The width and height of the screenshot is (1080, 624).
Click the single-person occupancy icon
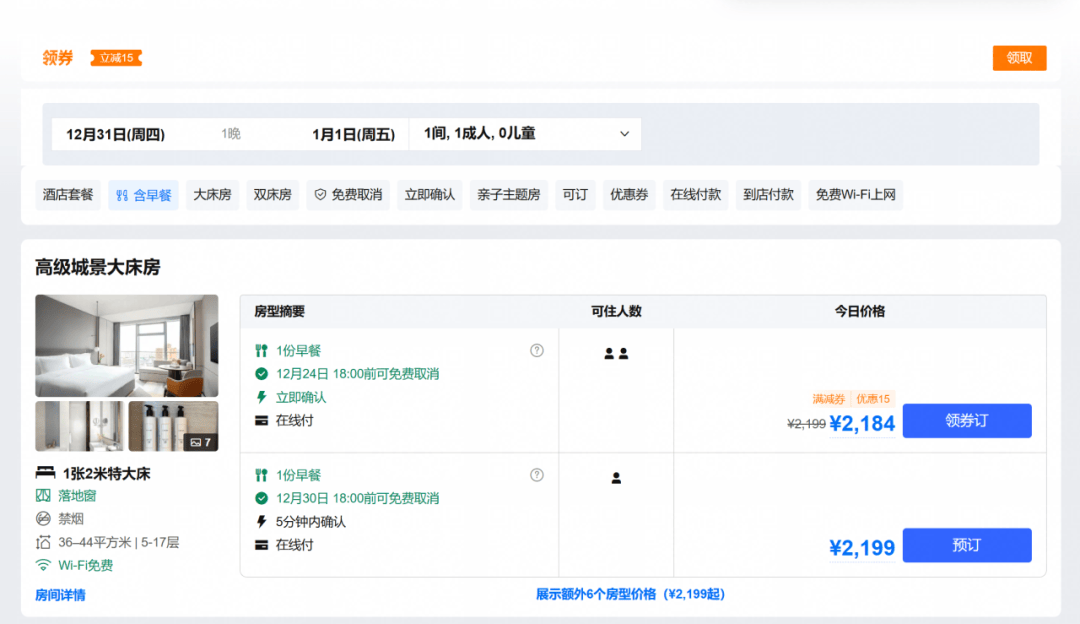(x=616, y=478)
